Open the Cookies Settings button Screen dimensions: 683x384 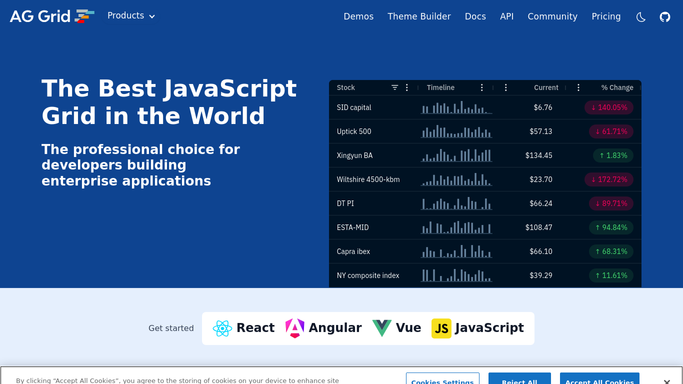click(443, 379)
